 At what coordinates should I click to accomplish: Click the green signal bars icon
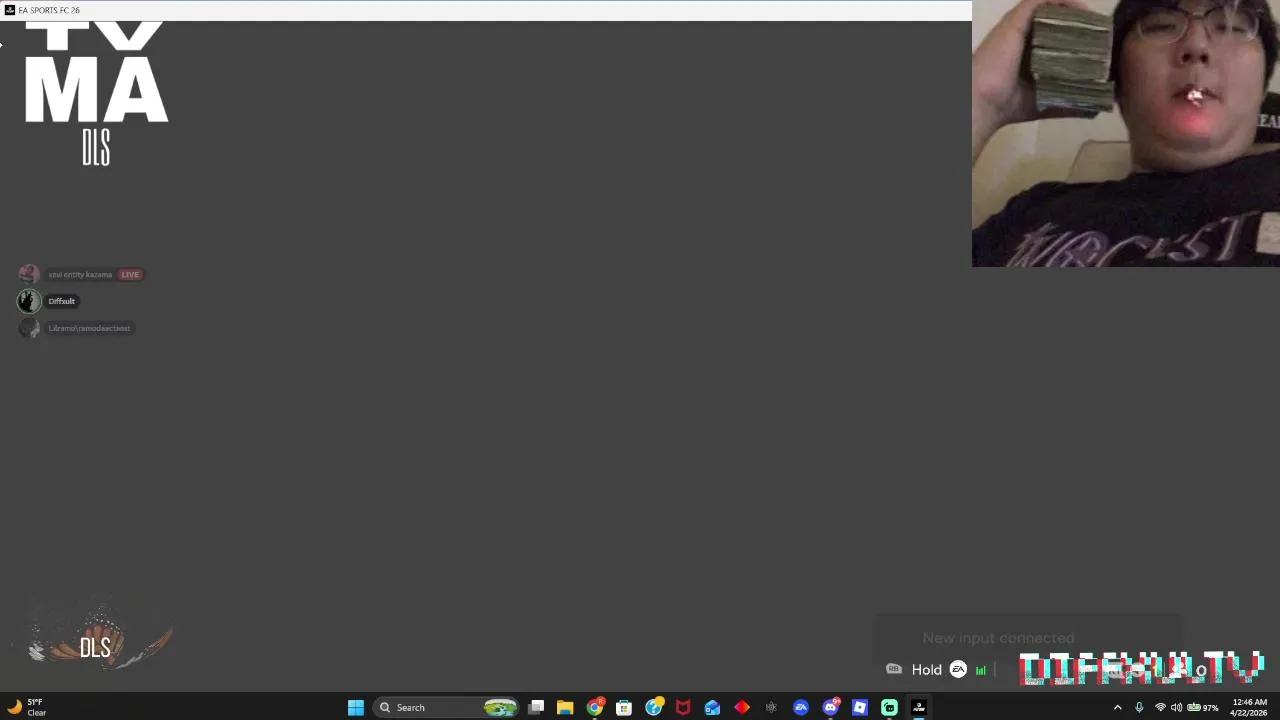(x=980, y=670)
